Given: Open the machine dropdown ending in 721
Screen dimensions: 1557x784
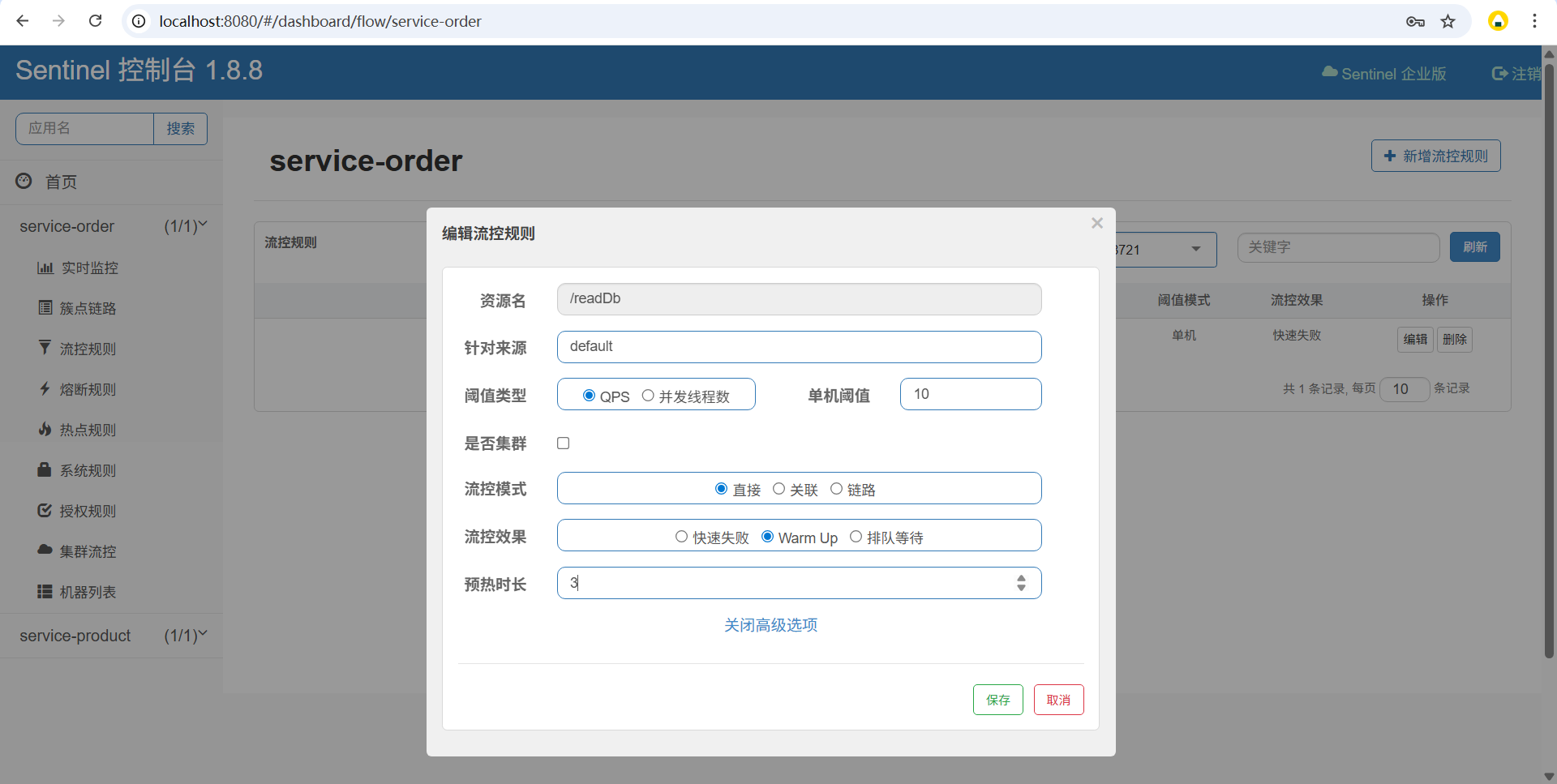Looking at the screenshot, I should point(1166,250).
